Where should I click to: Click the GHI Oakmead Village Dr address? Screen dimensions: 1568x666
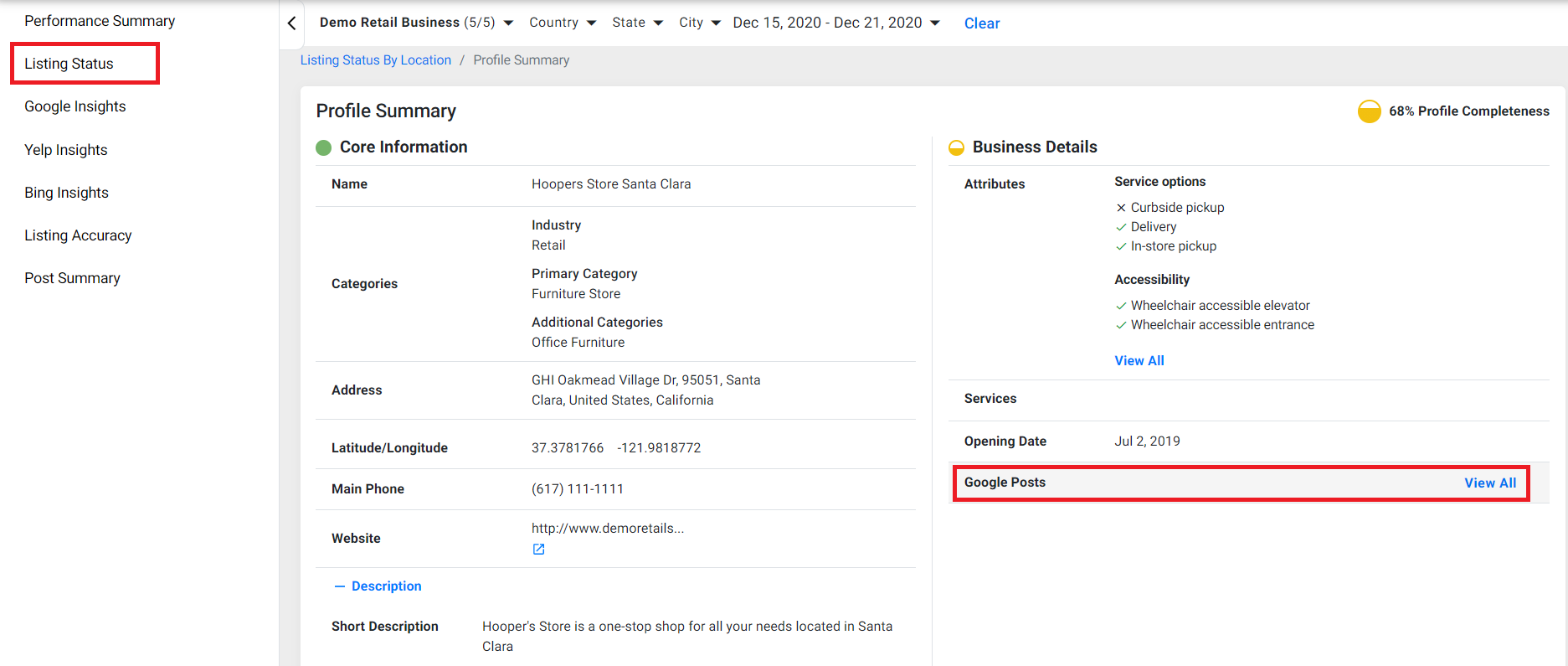pos(646,390)
